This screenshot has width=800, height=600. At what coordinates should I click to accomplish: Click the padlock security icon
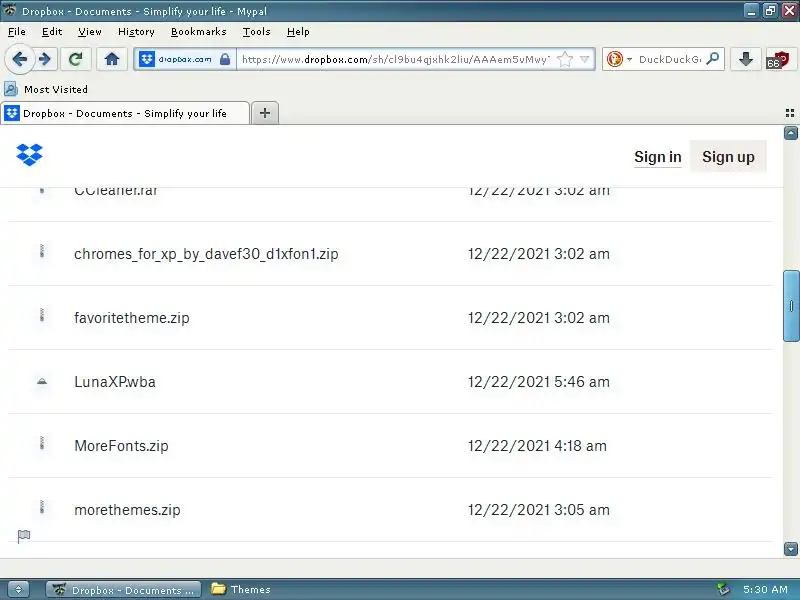tap(225, 59)
